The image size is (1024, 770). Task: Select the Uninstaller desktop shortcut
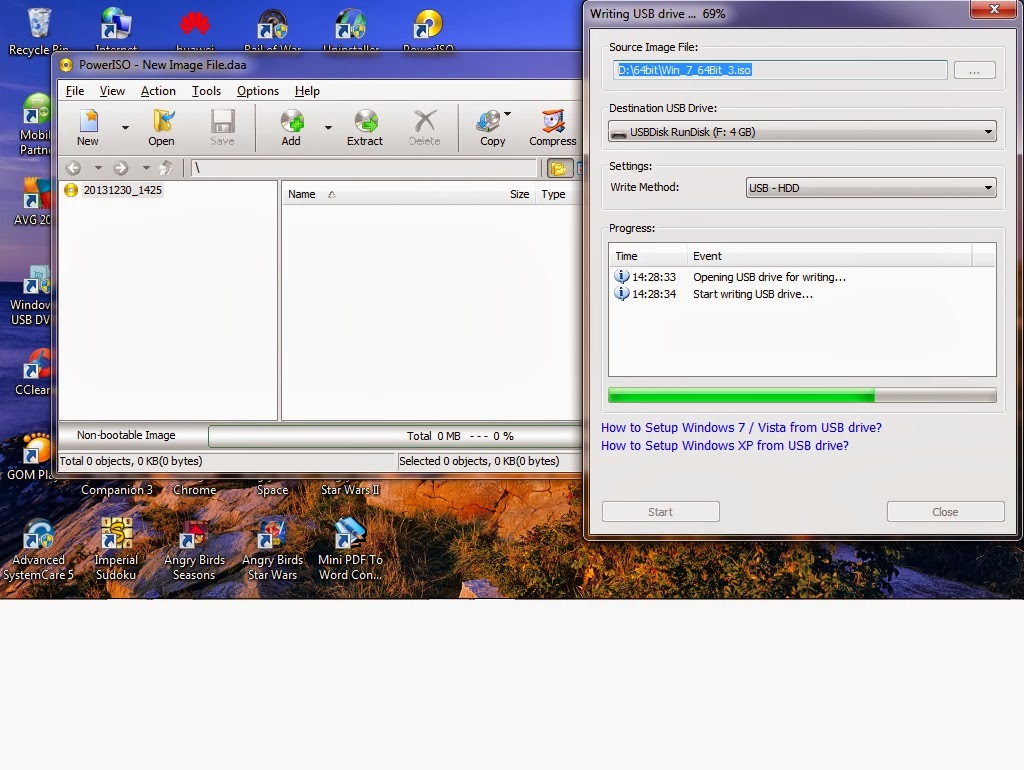pyautogui.click(x=351, y=31)
